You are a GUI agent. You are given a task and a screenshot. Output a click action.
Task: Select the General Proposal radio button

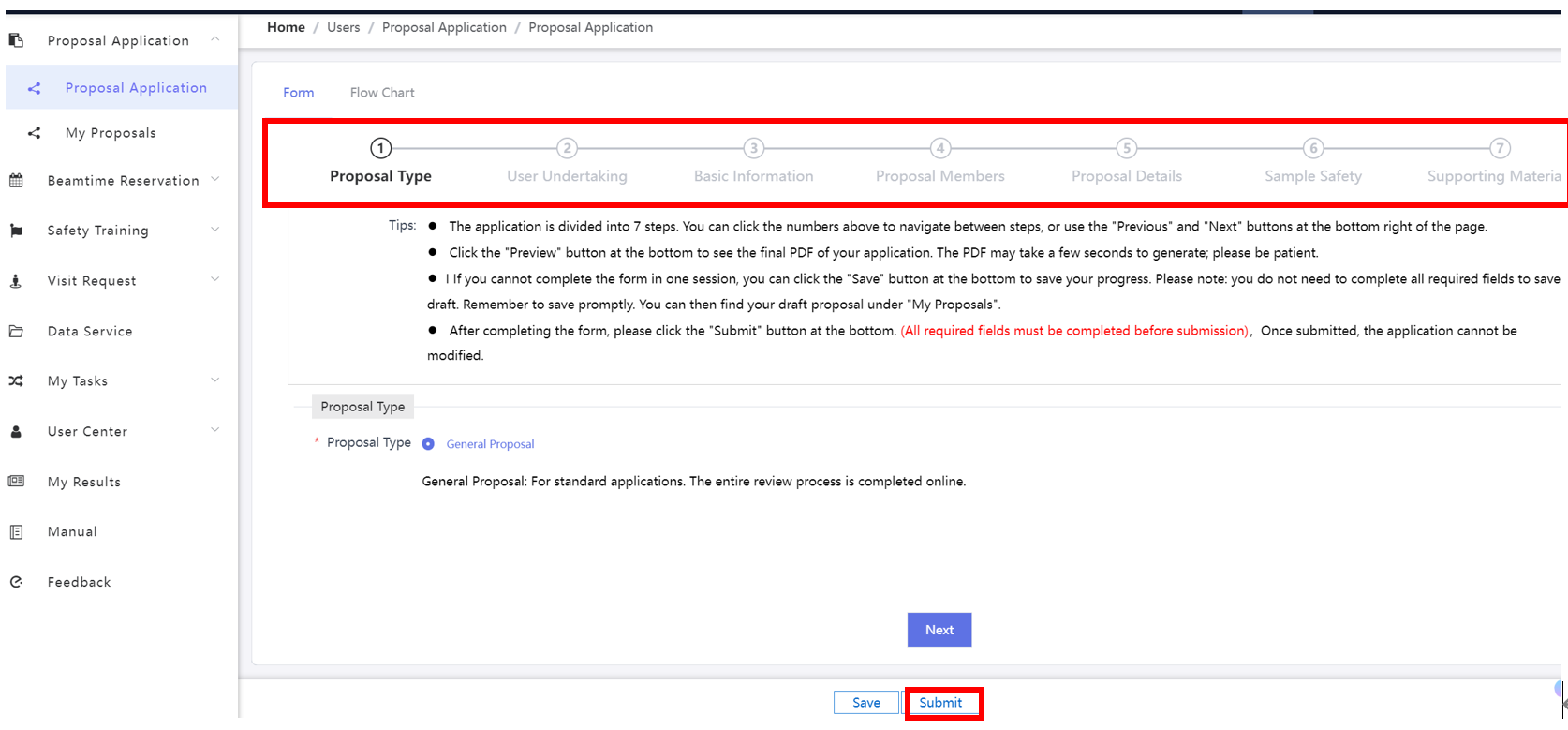tap(428, 444)
